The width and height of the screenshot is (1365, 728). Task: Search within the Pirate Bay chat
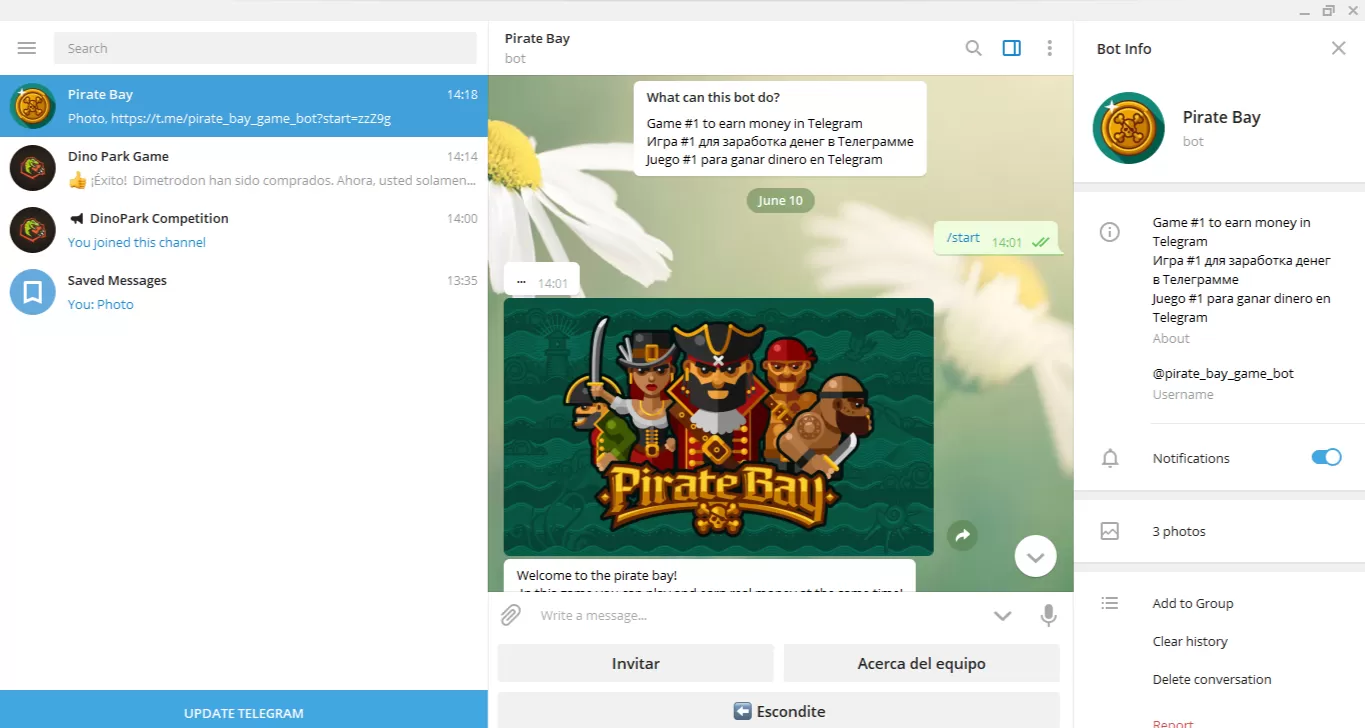point(973,48)
